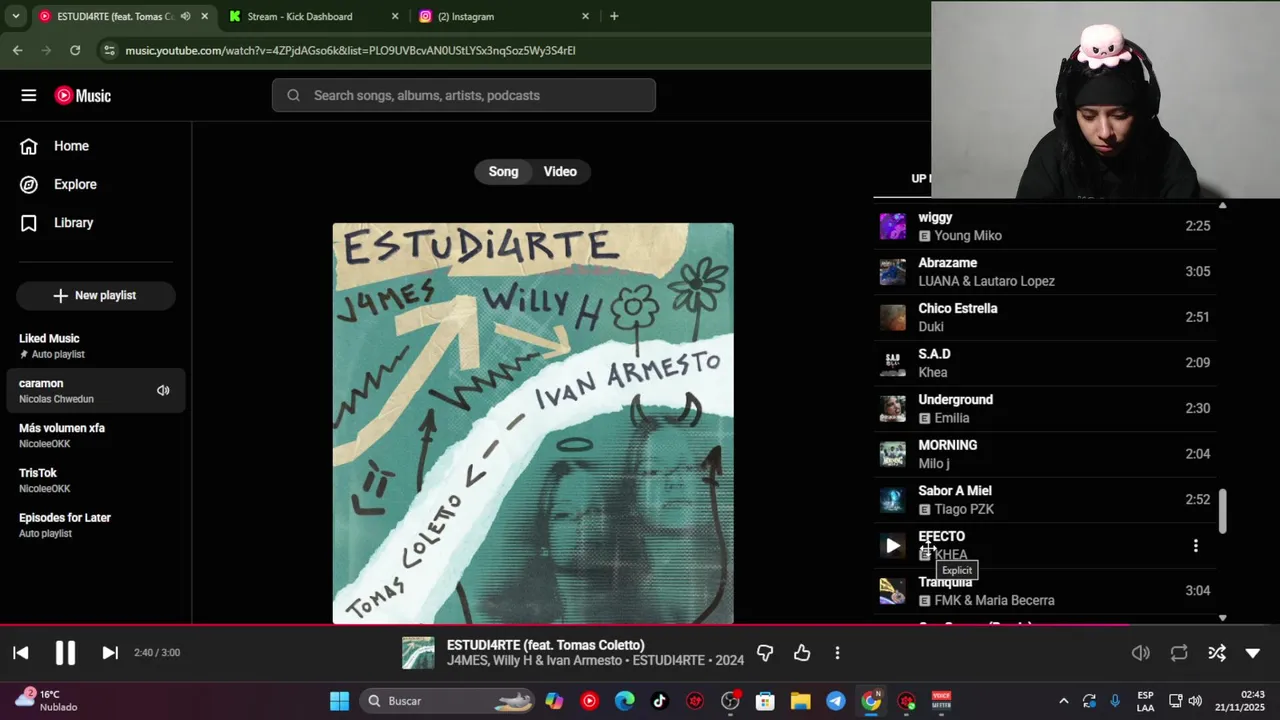Select the Chico Estrella track by Duki
1280x720 pixels.
pyautogui.click(x=1047, y=317)
